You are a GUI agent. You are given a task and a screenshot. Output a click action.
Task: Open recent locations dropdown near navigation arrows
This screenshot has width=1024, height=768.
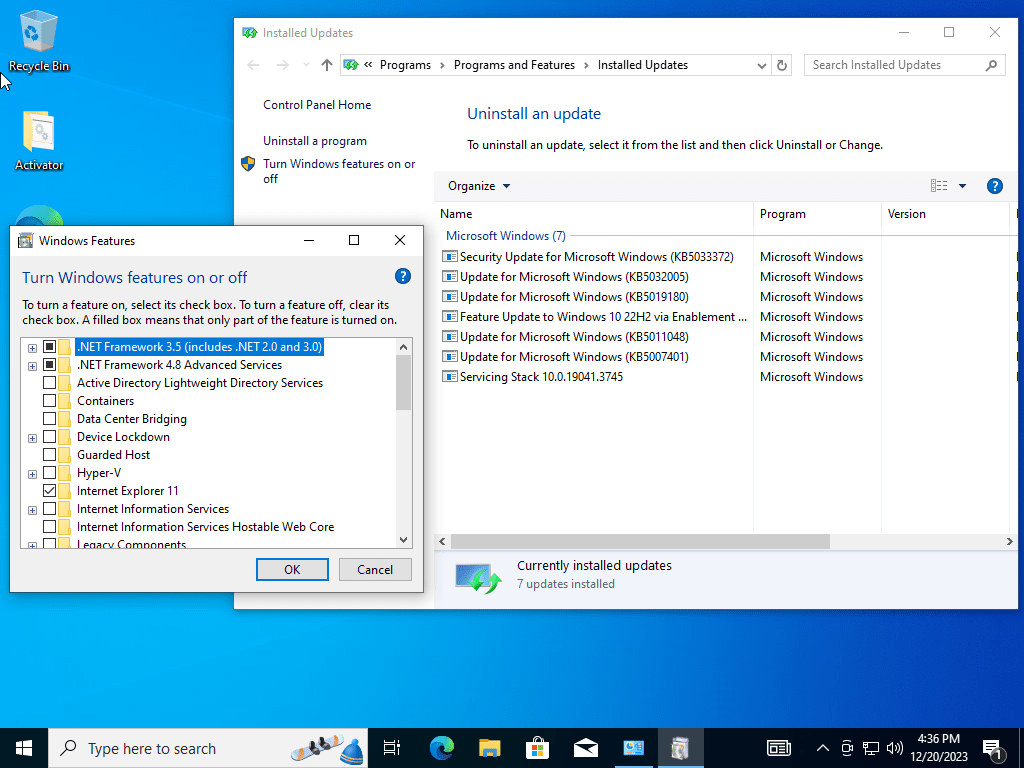point(306,65)
